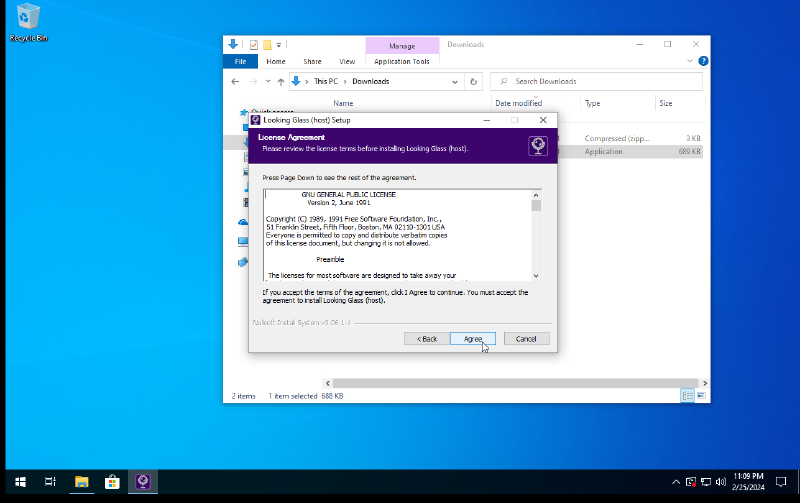Collapse the Explorer ribbon chevron

(690, 61)
